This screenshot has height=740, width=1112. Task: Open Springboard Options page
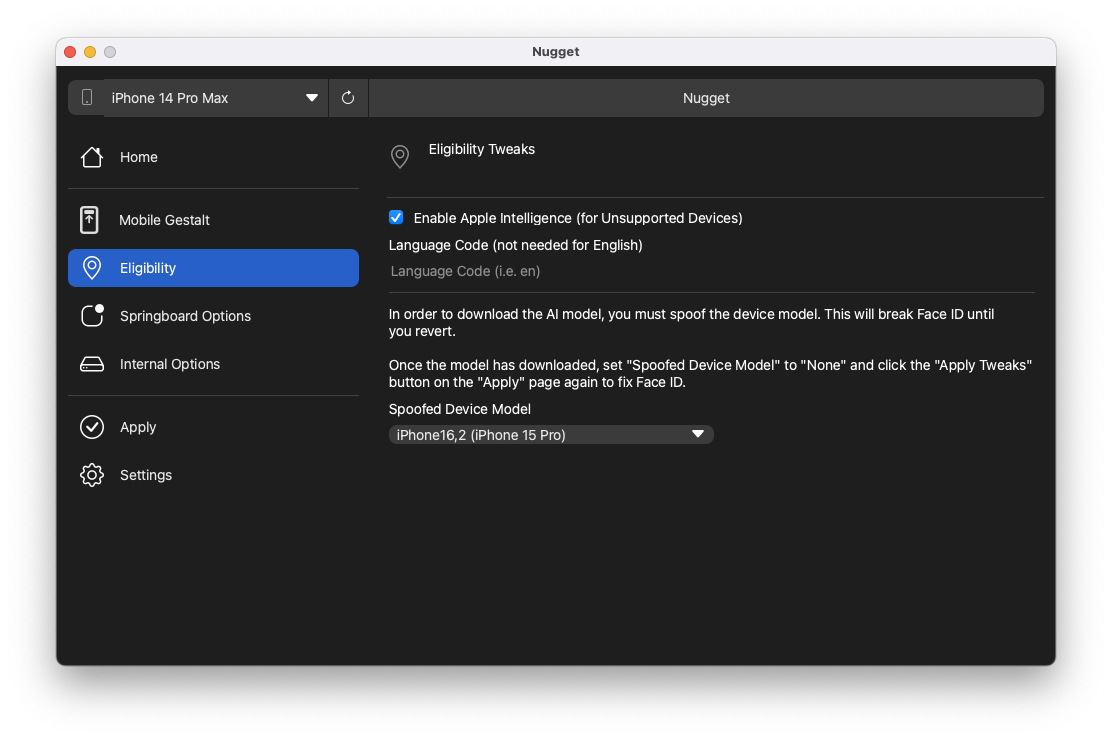(213, 316)
